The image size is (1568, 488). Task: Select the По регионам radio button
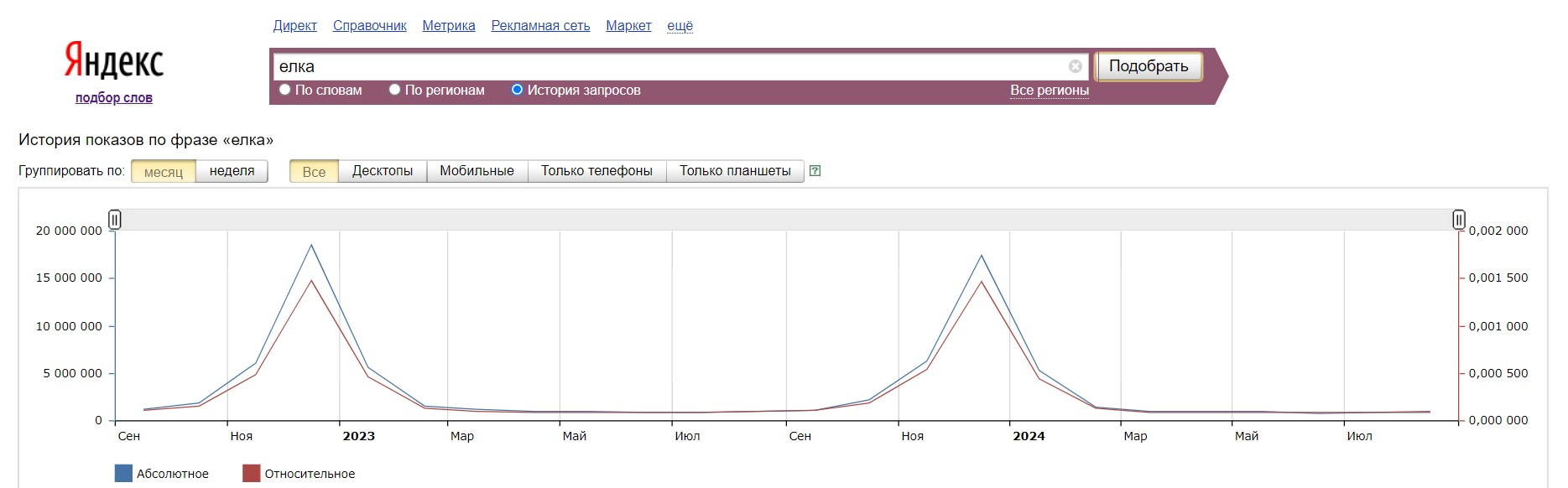pos(394,90)
